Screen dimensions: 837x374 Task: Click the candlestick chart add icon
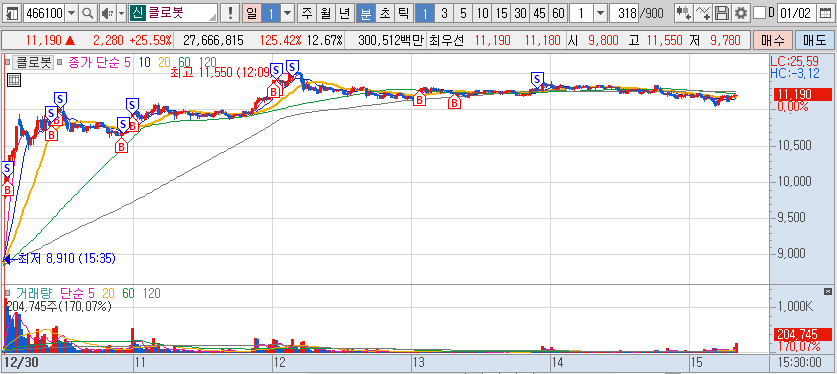coord(683,13)
